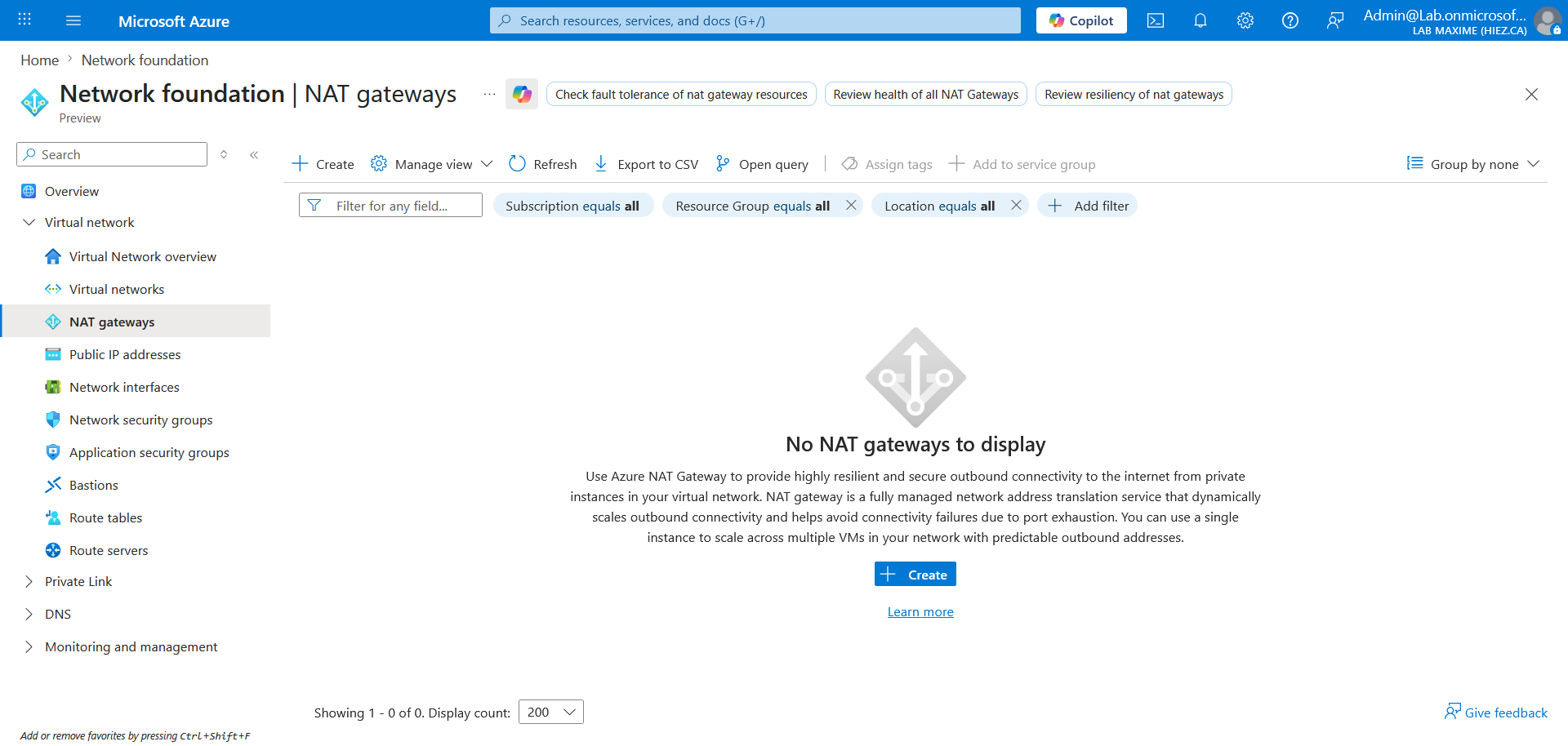The image size is (1568, 746).
Task: Click the Route servers icon
Action: [53, 550]
